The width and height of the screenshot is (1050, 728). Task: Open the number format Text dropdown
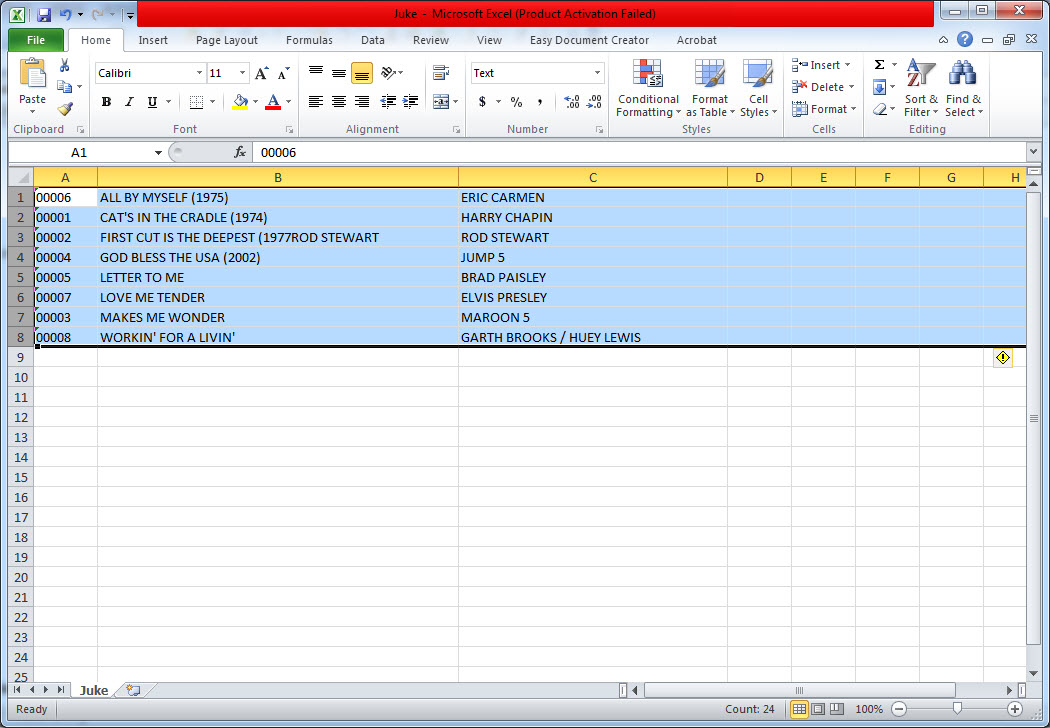[598, 73]
